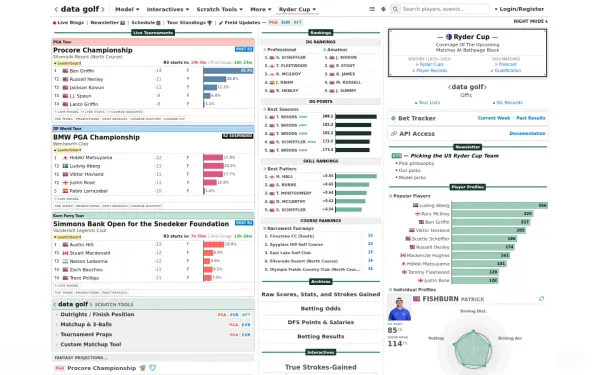Viewport: 600px width, 375px height.
Task: Click the Bet Tracker diamond icon
Action: point(393,118)
